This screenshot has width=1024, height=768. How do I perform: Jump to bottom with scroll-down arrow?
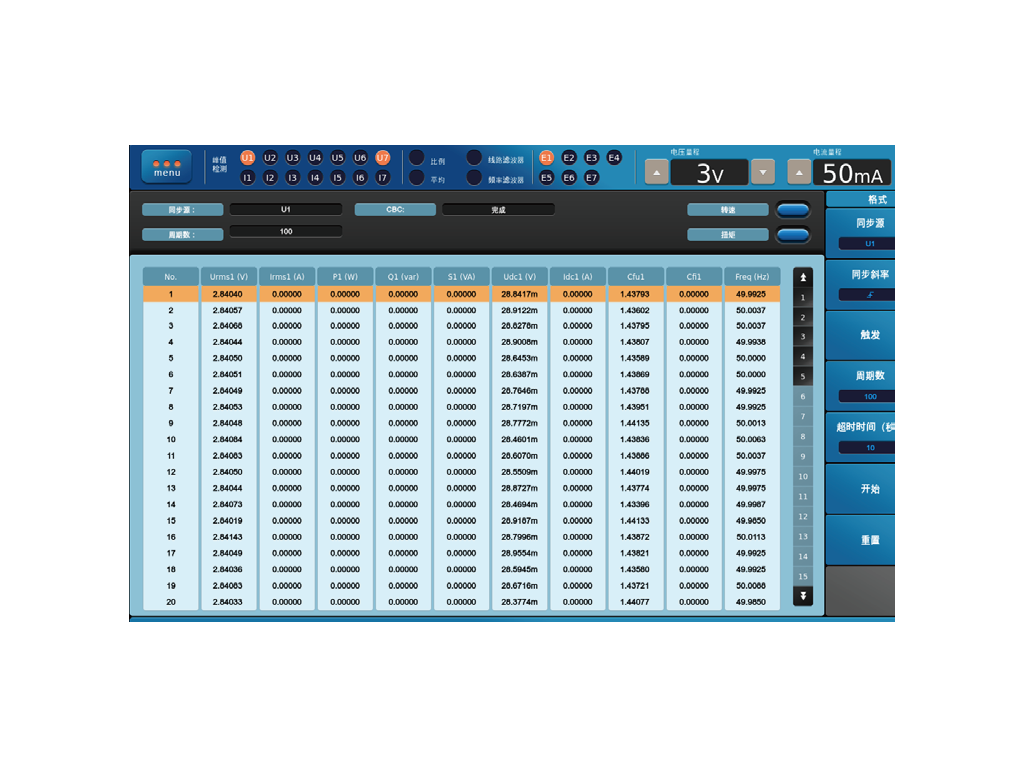click(803, 596)
